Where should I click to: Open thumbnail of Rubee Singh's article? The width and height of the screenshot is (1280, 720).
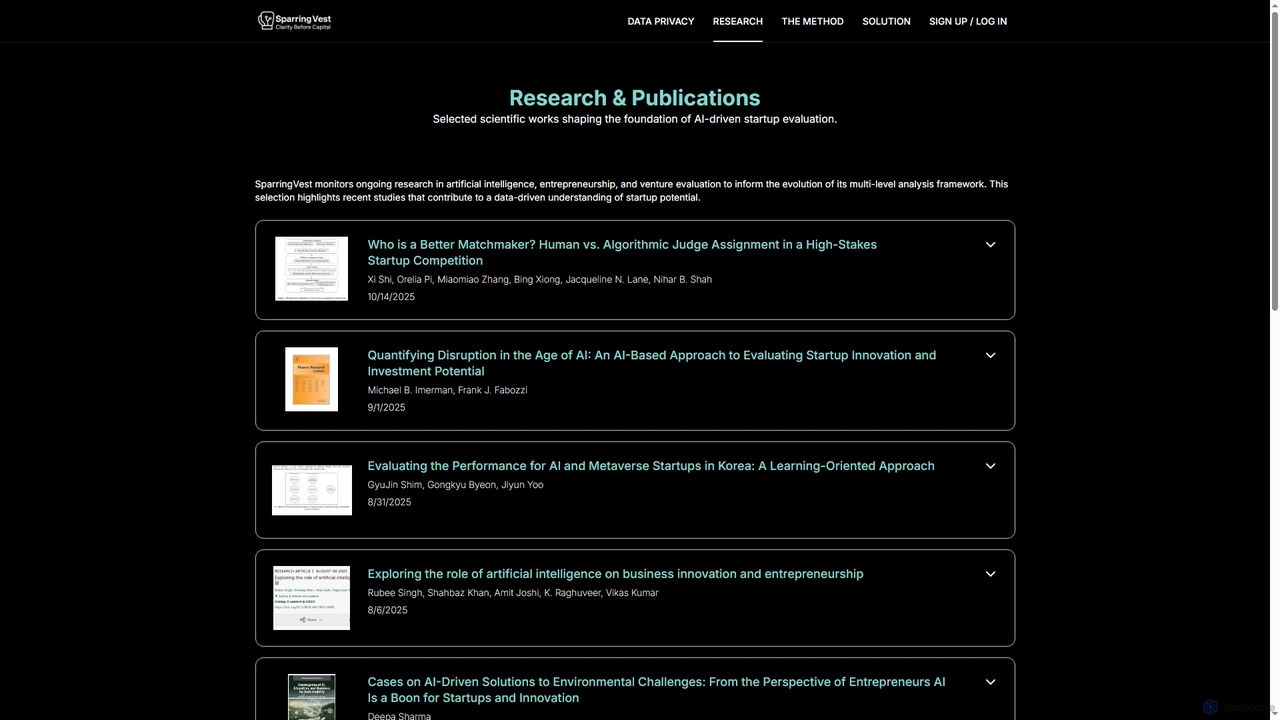311,598
